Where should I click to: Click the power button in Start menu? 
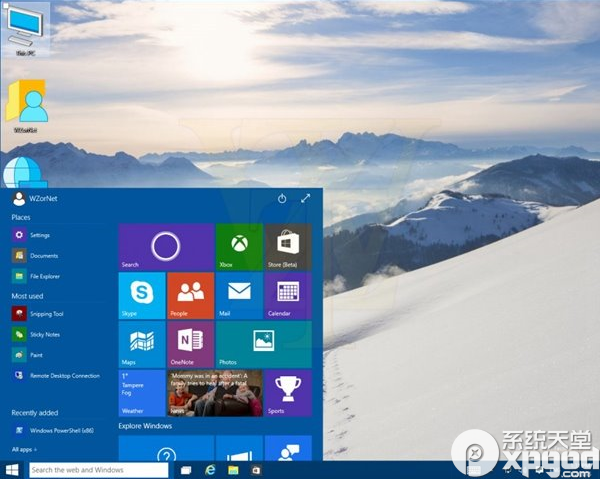(x=282, y=199)
